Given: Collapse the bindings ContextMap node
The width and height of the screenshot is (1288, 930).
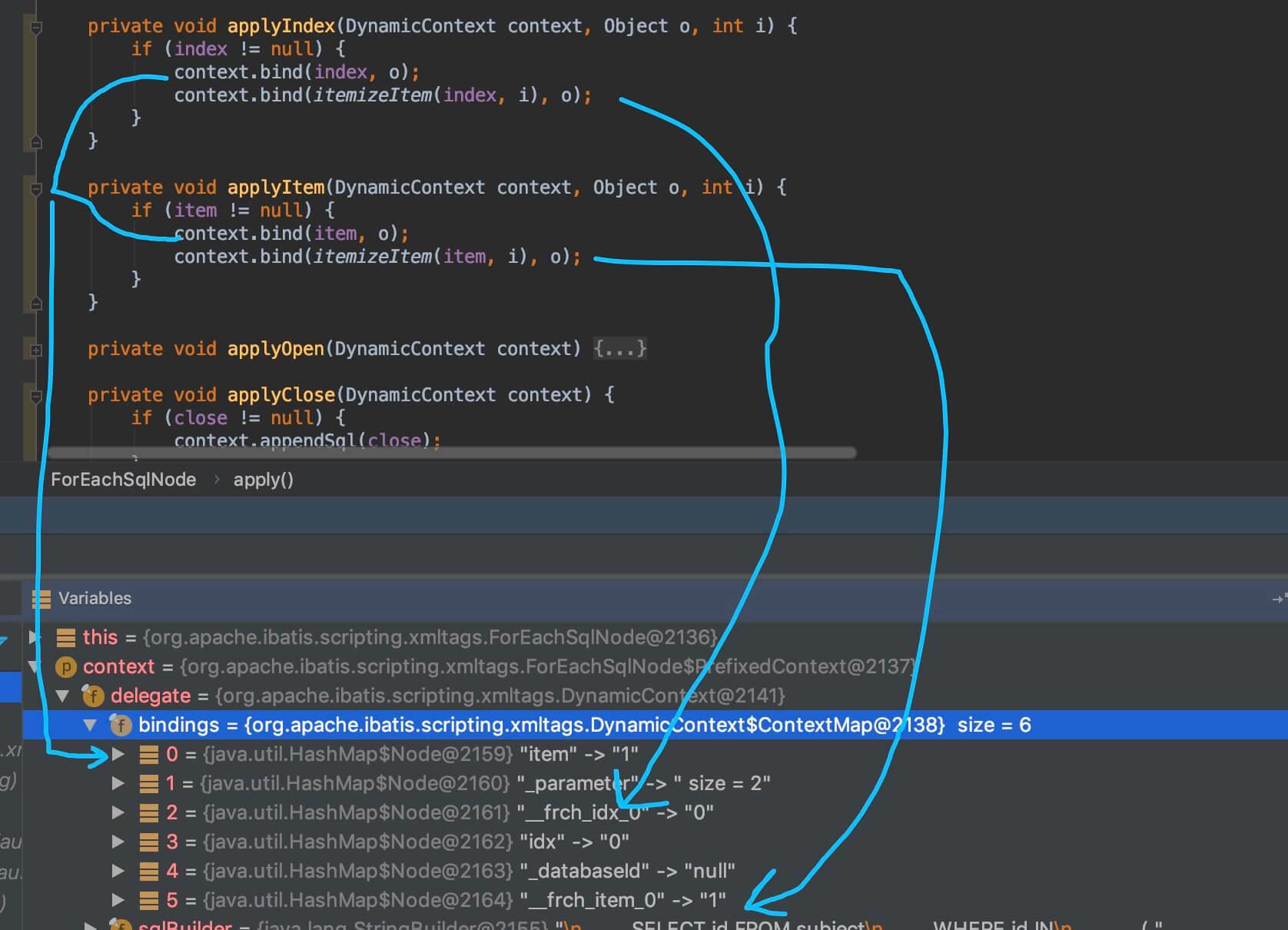Looking at the screenshot, I should (x=90, y=725).
